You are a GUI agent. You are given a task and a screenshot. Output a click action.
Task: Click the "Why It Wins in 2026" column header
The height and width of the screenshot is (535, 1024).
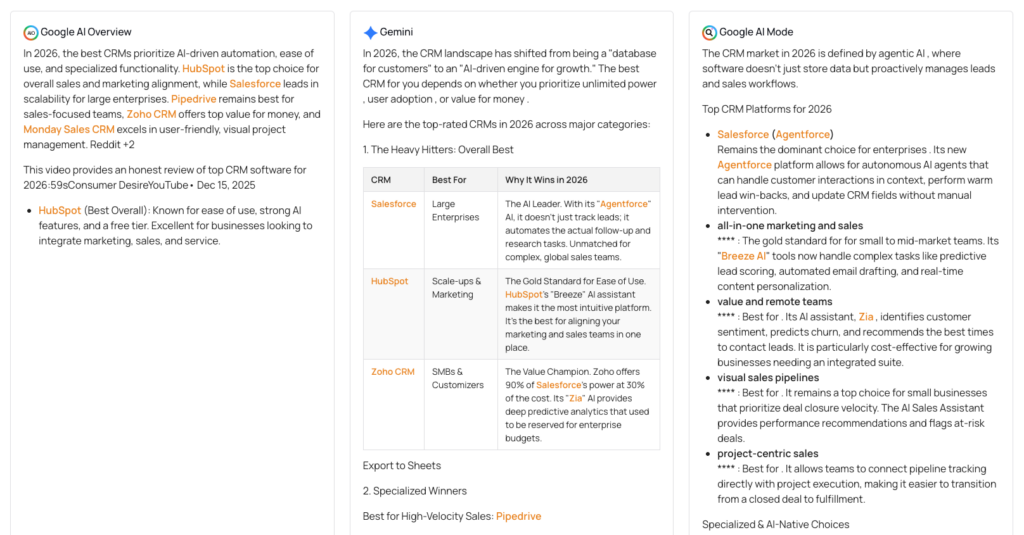[x=546, y=180]
